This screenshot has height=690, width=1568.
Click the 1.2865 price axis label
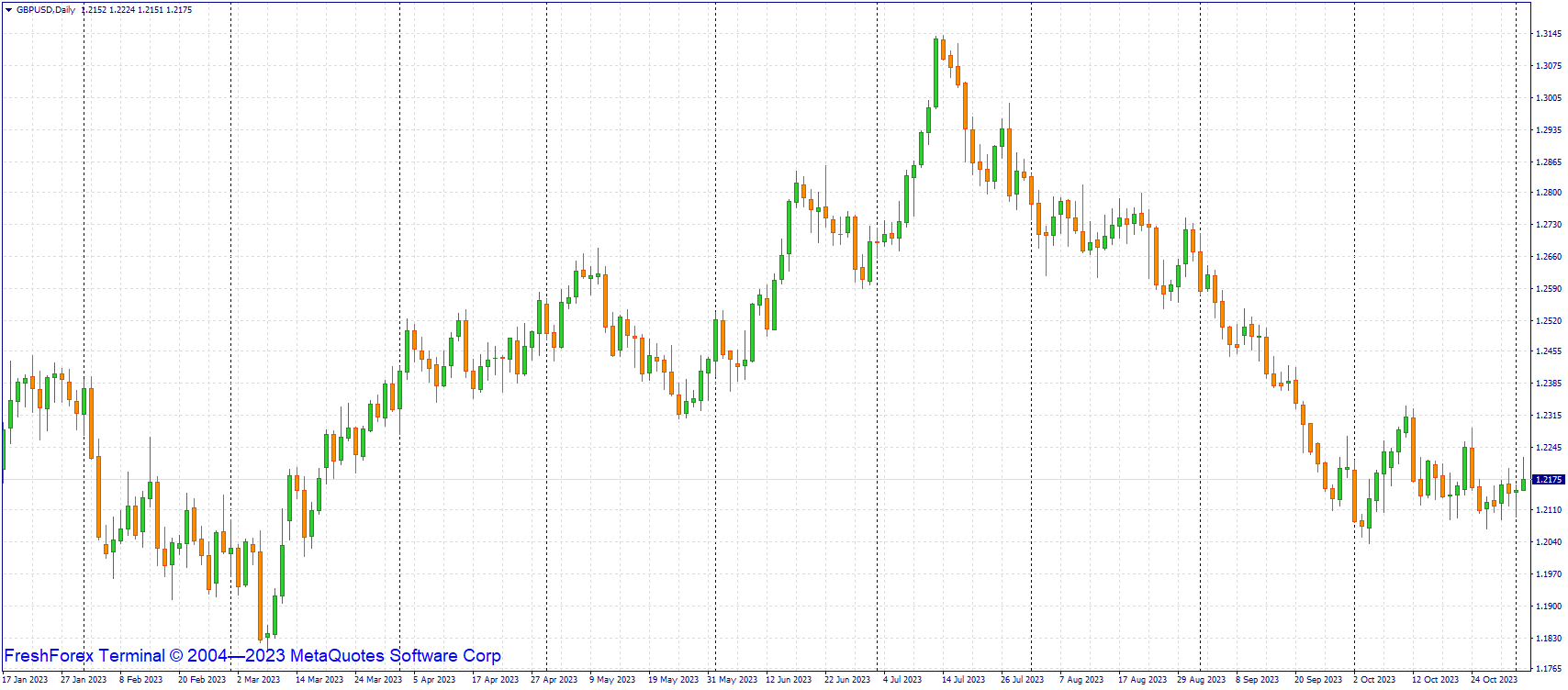coord(1549,162)
